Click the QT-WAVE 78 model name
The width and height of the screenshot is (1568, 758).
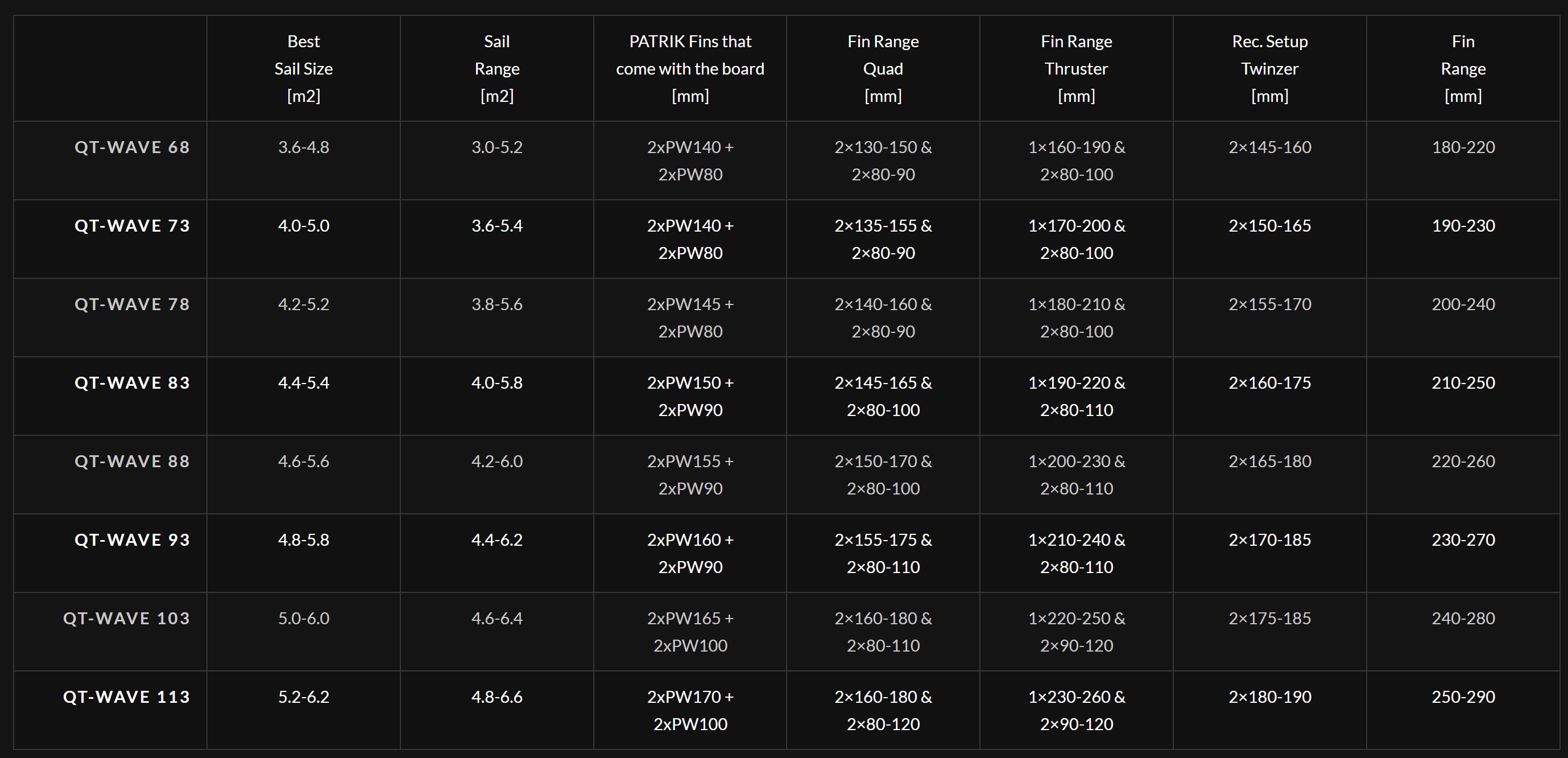coord(131,304)
